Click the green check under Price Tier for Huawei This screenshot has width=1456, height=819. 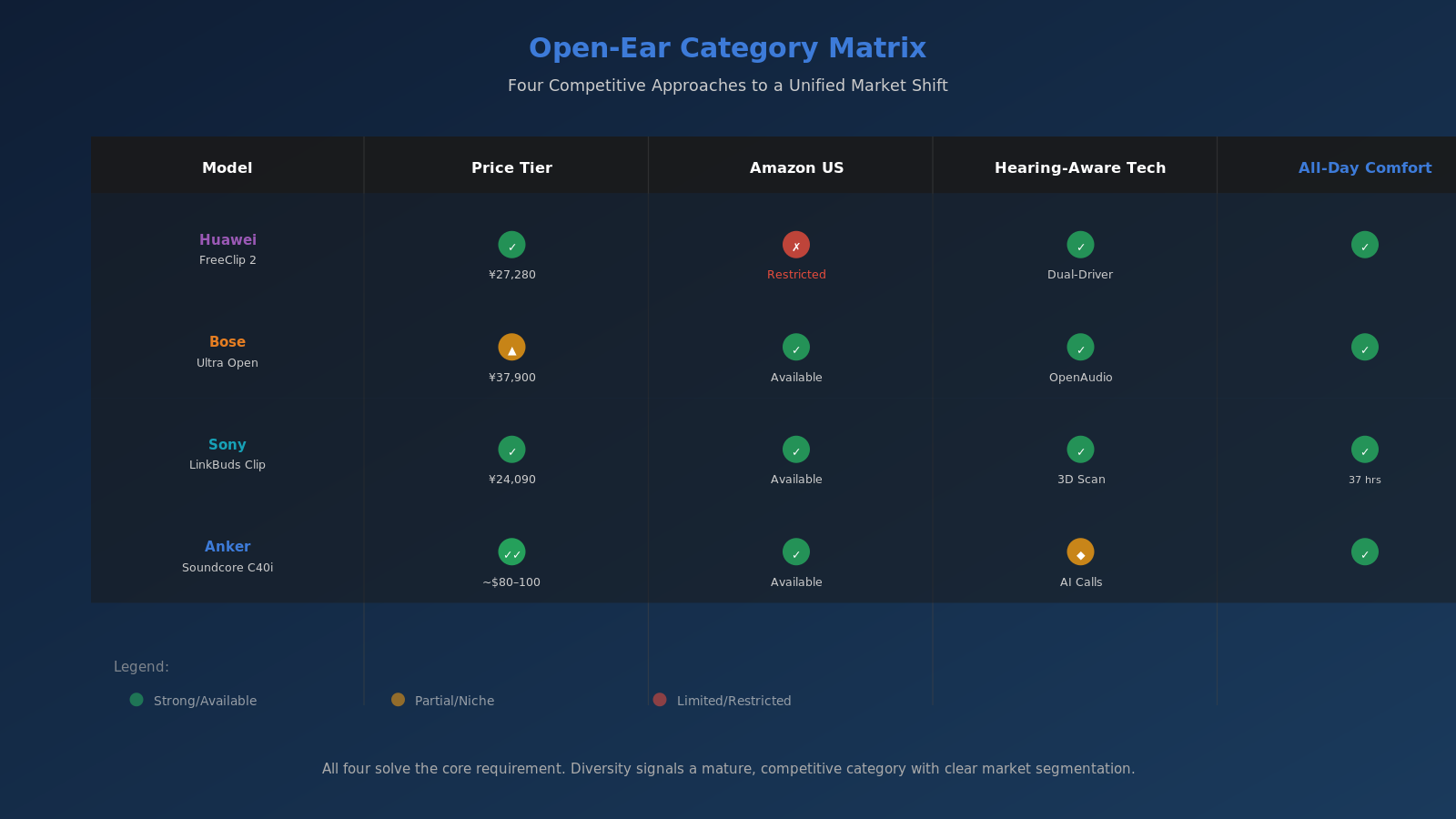(x=511, y=245)
